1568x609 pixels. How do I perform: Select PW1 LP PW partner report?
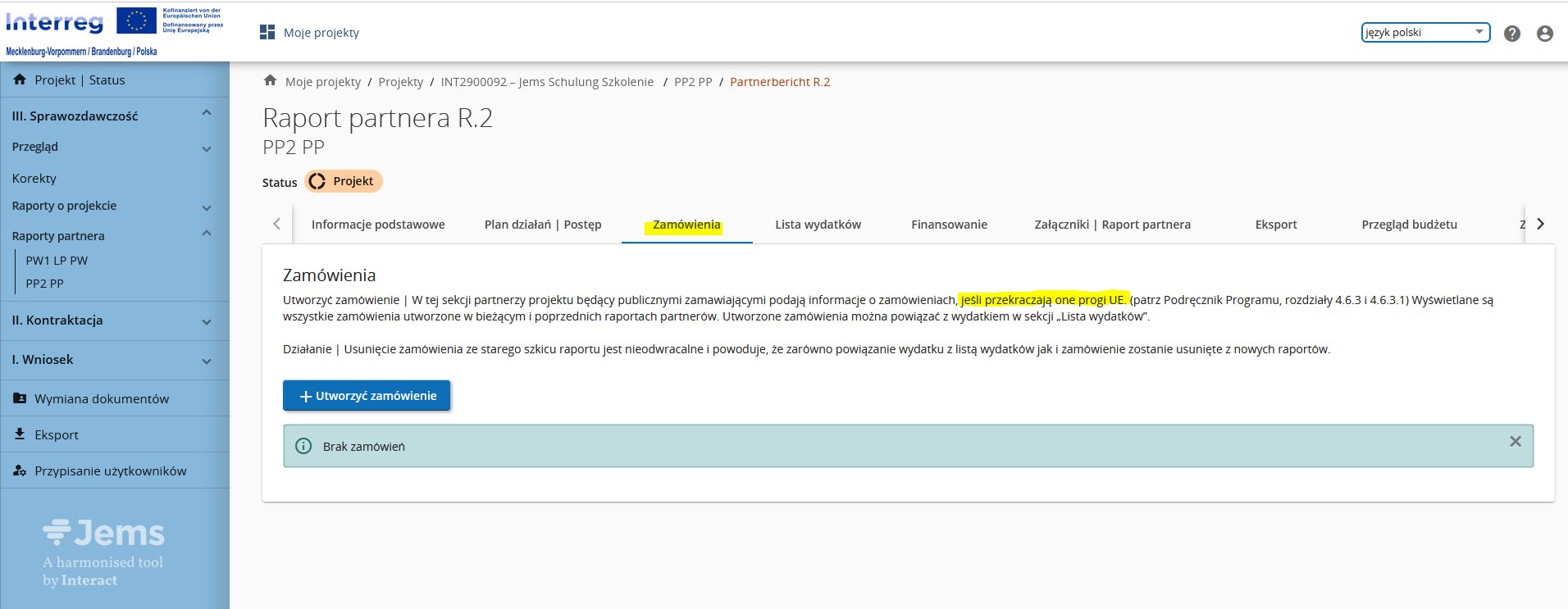click(x=57, y=261)
